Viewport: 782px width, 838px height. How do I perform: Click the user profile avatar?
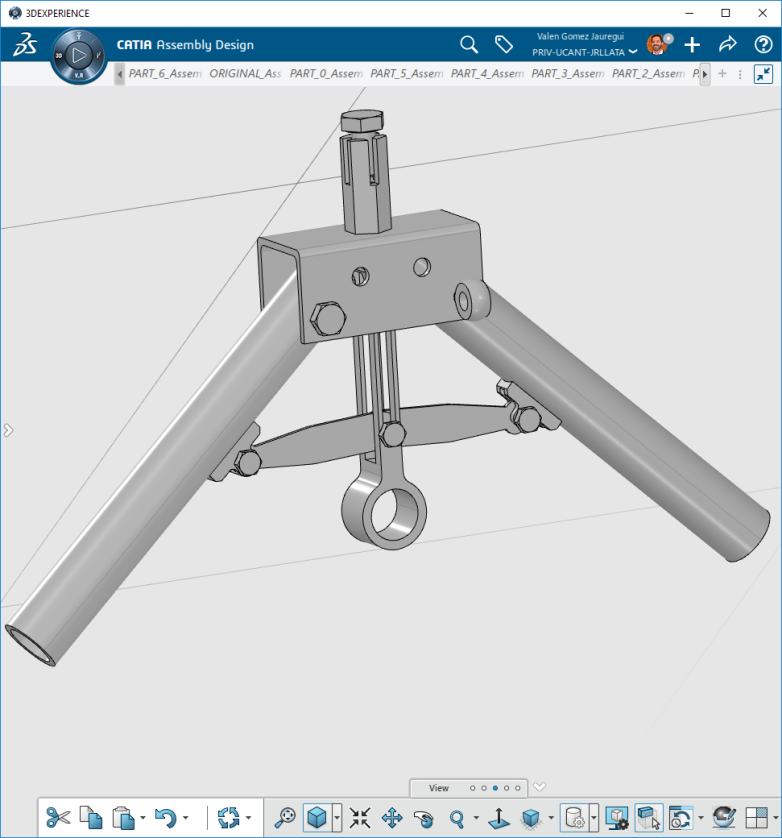pos(657,44)
